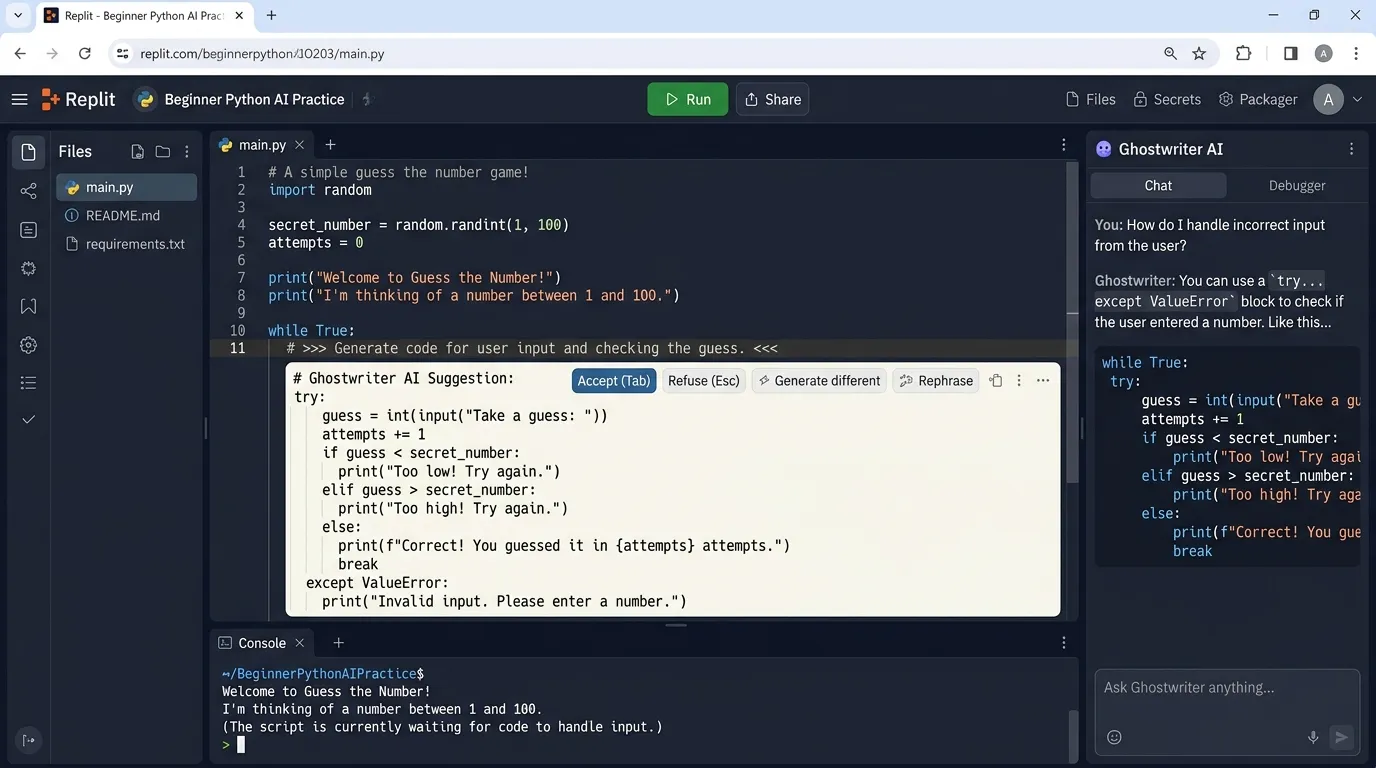The image size is (1376, 768).
Task: Click the editor vertical scrollbar
Action: (1073, 320)
